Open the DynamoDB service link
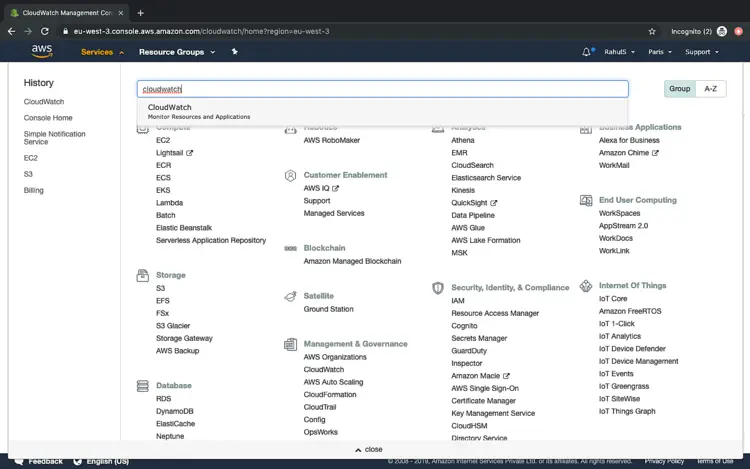 [x=175, y=412]
